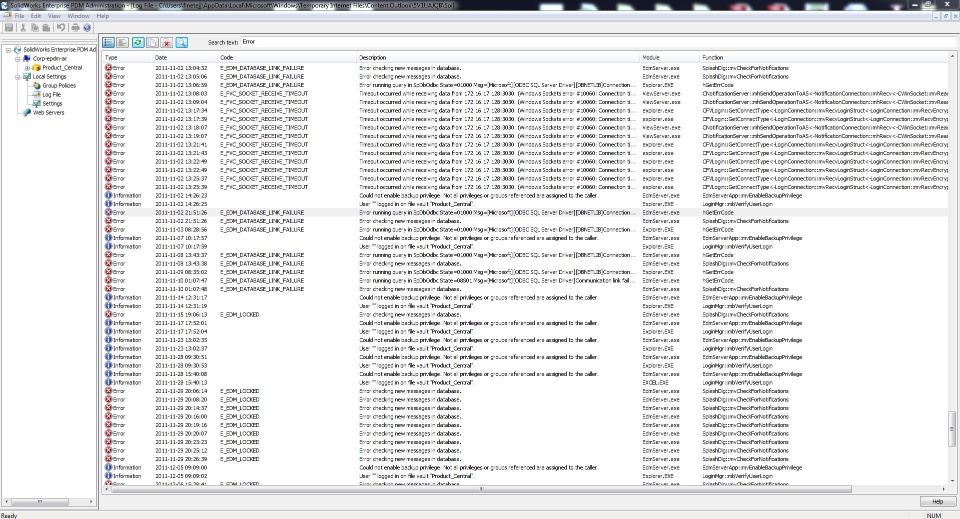This screenshot has width=960, height=519.
Task: Switch log to details view icon
Action: pos(108,42)
